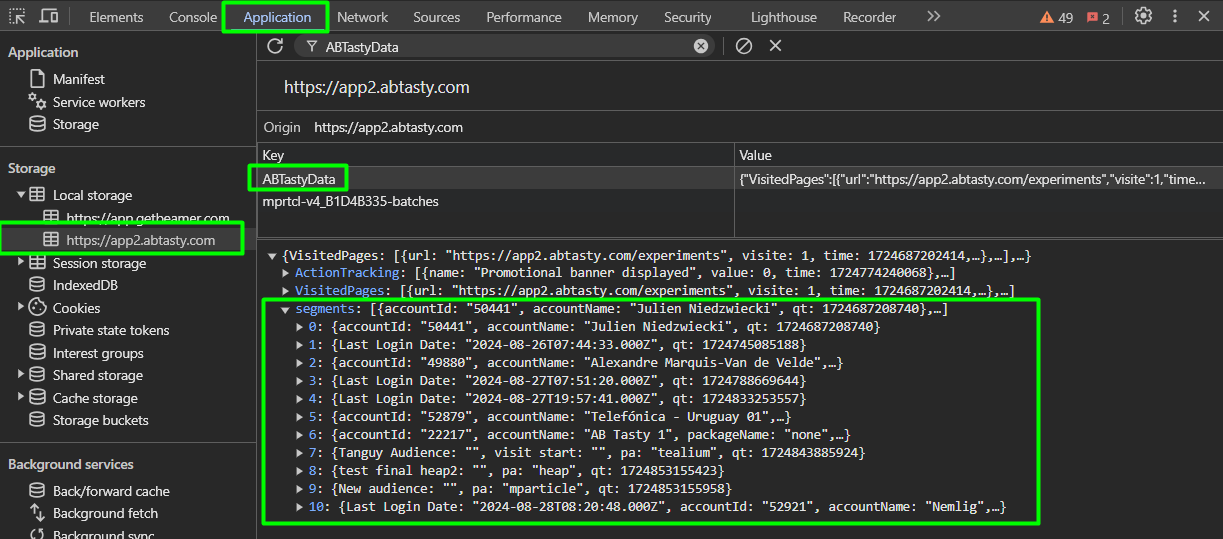The height and width of the screenshot is (539, 1223).
Task: Click the Value column header
Action: [978, 155]
